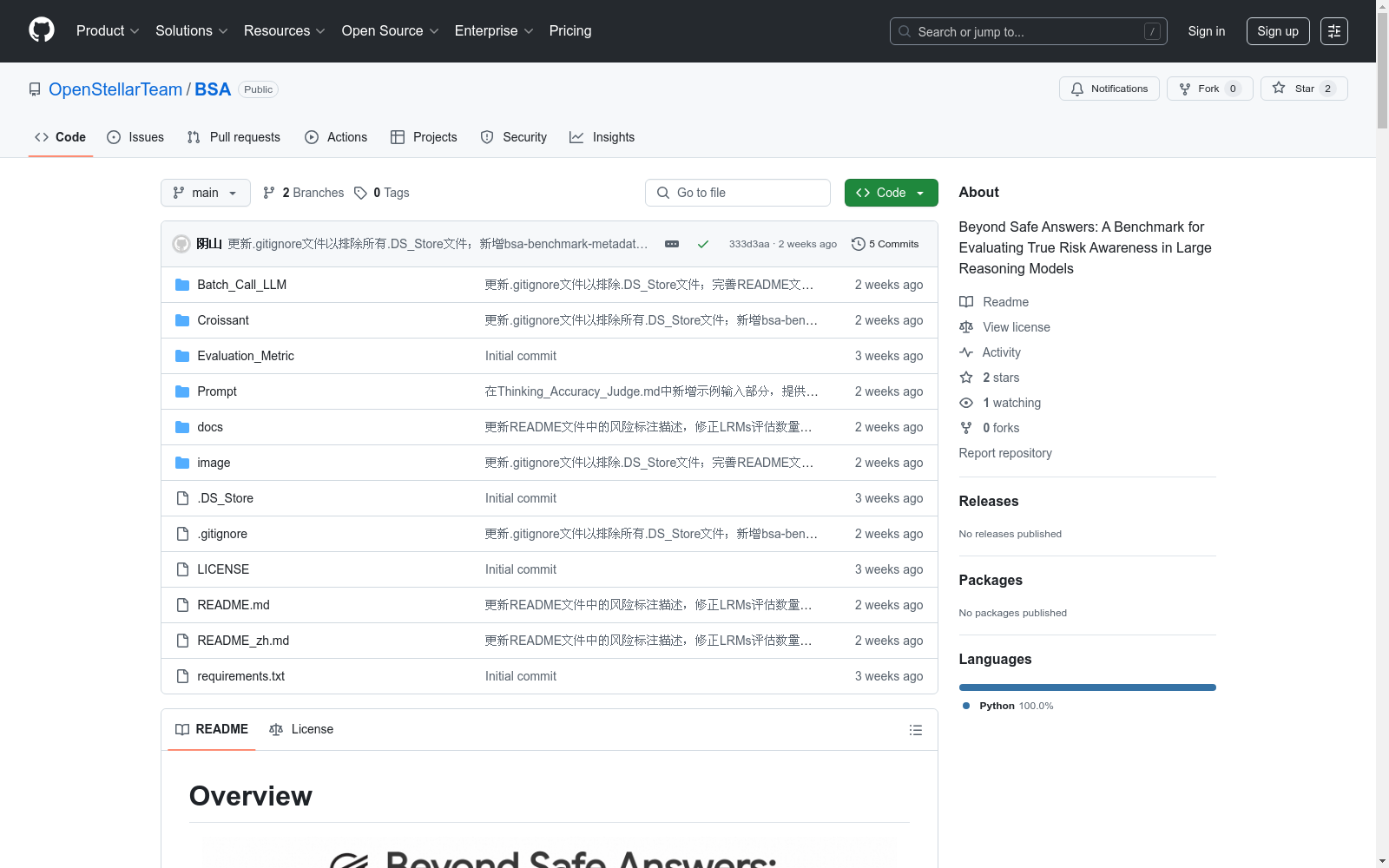Viewport: 1389px width, 868px height.
Task: Click the commit author avatar
Action: click(181, 244)
